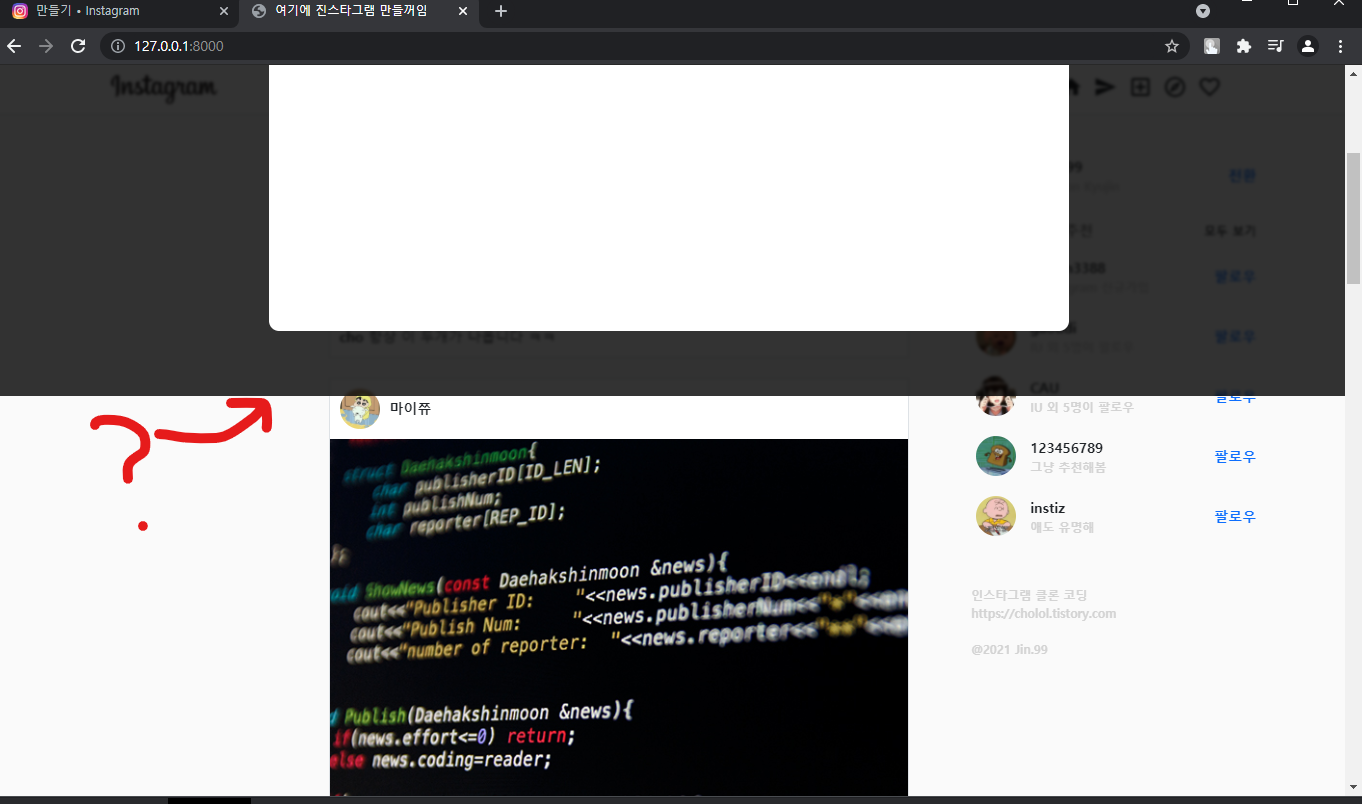Click the 'IU 외 5명이 팔로우' text
Screen dimensions: 1362x804
[1082, 408]
